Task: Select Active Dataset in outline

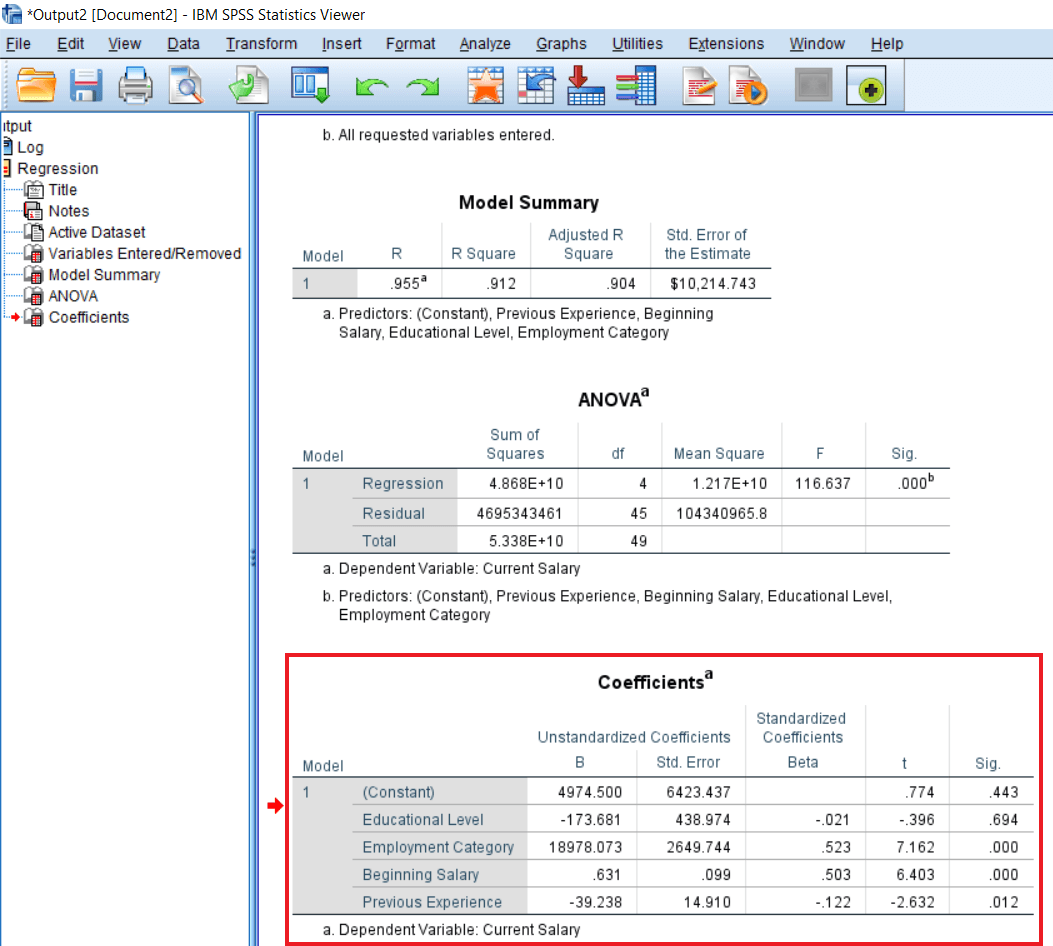Action: click(x=97, y=232)
